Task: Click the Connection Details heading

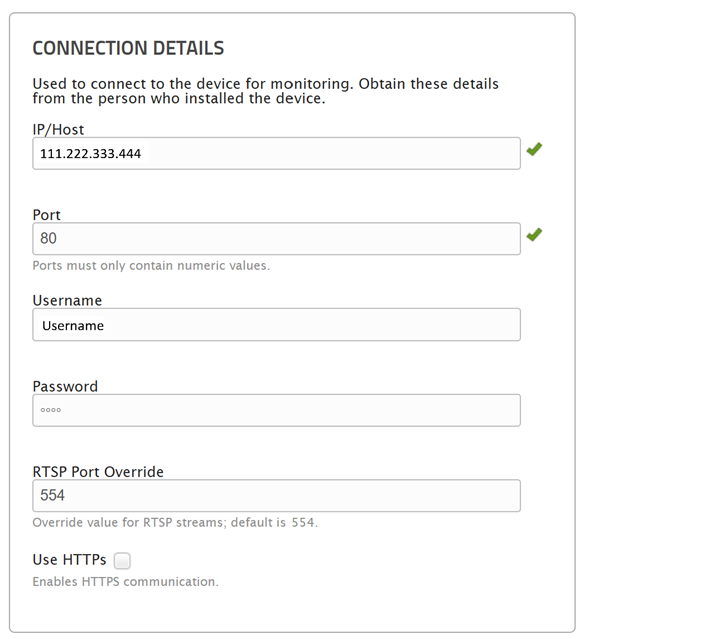Action: click(x=128, y=48)
